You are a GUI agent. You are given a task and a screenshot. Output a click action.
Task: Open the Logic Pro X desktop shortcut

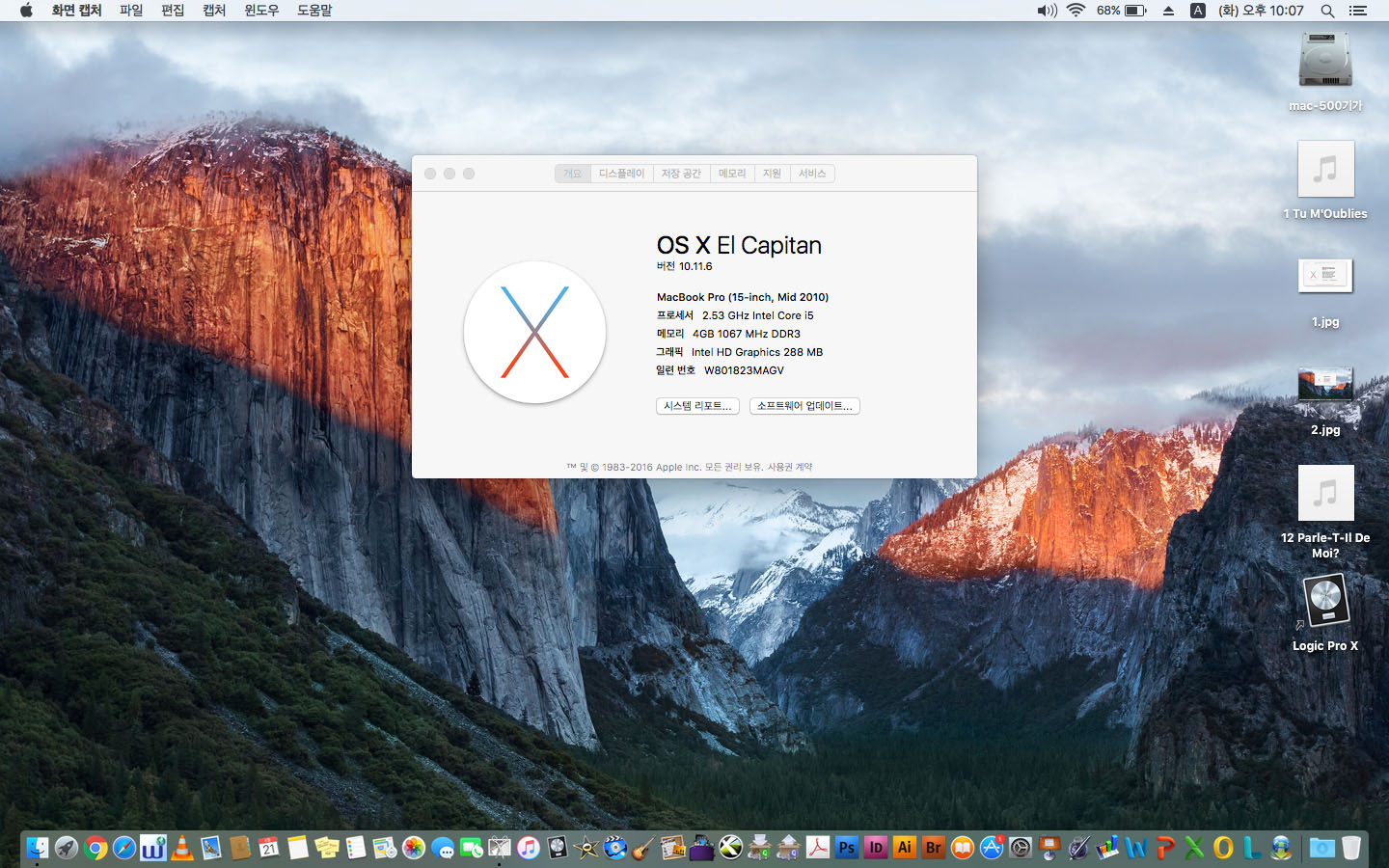point(1325,602)
